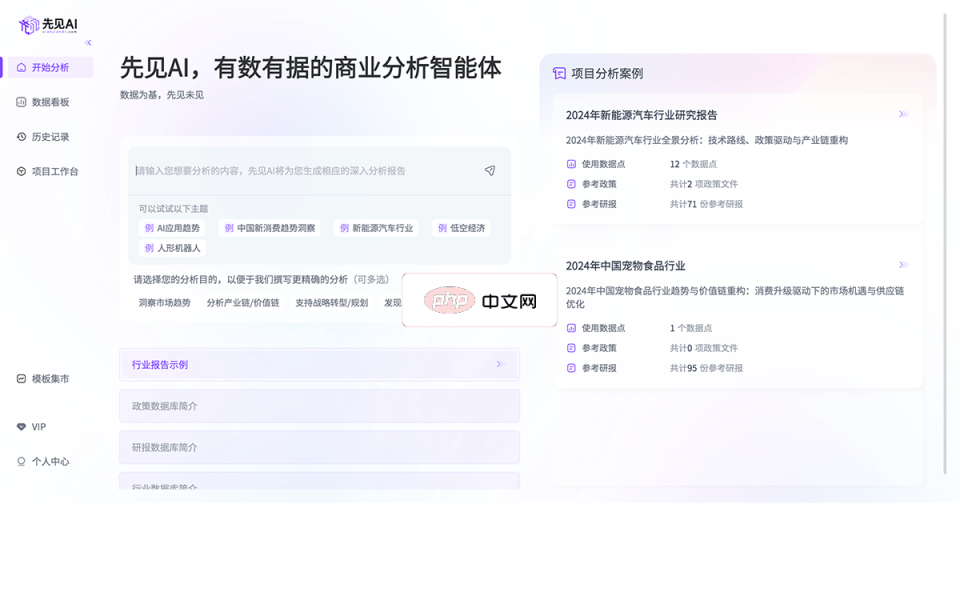Image resolution: width=960 pixels, height=600 pixels.
Task: Click 参考政策 icon in 宠物食品 card
Action: 571,348
